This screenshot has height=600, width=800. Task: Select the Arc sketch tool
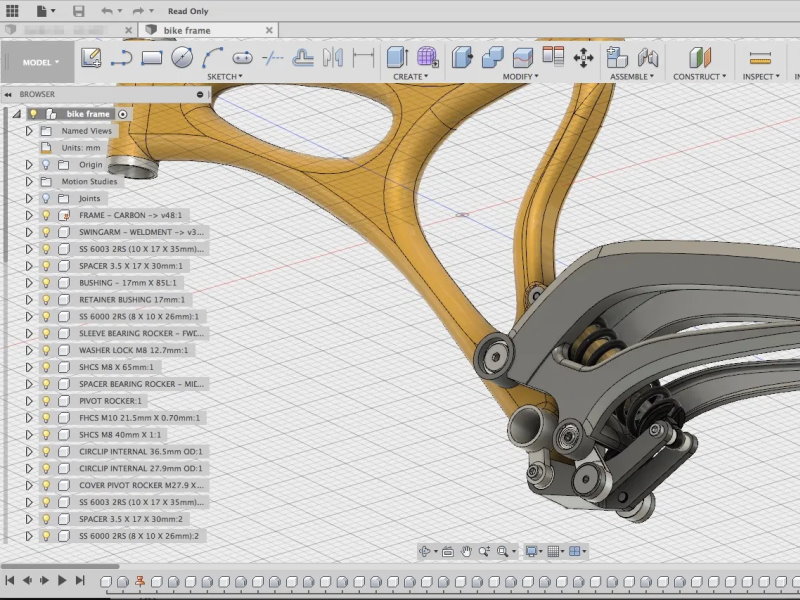point(212,57)
